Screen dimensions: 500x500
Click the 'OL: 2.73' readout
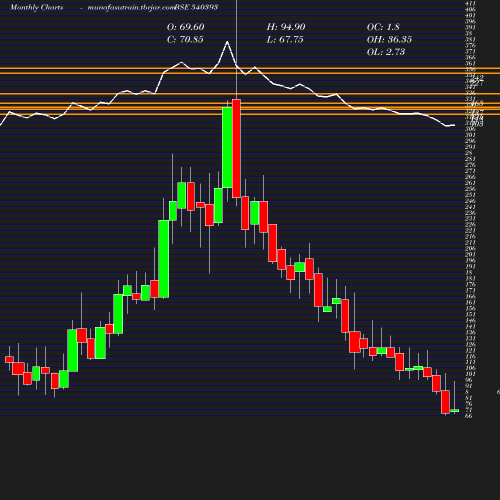(386, 52)
